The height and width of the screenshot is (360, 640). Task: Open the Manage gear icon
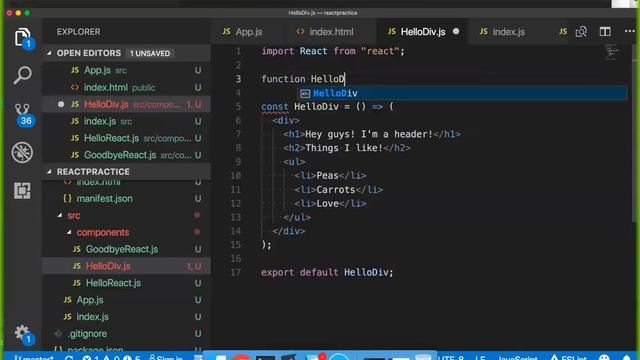tap(22, 334)
